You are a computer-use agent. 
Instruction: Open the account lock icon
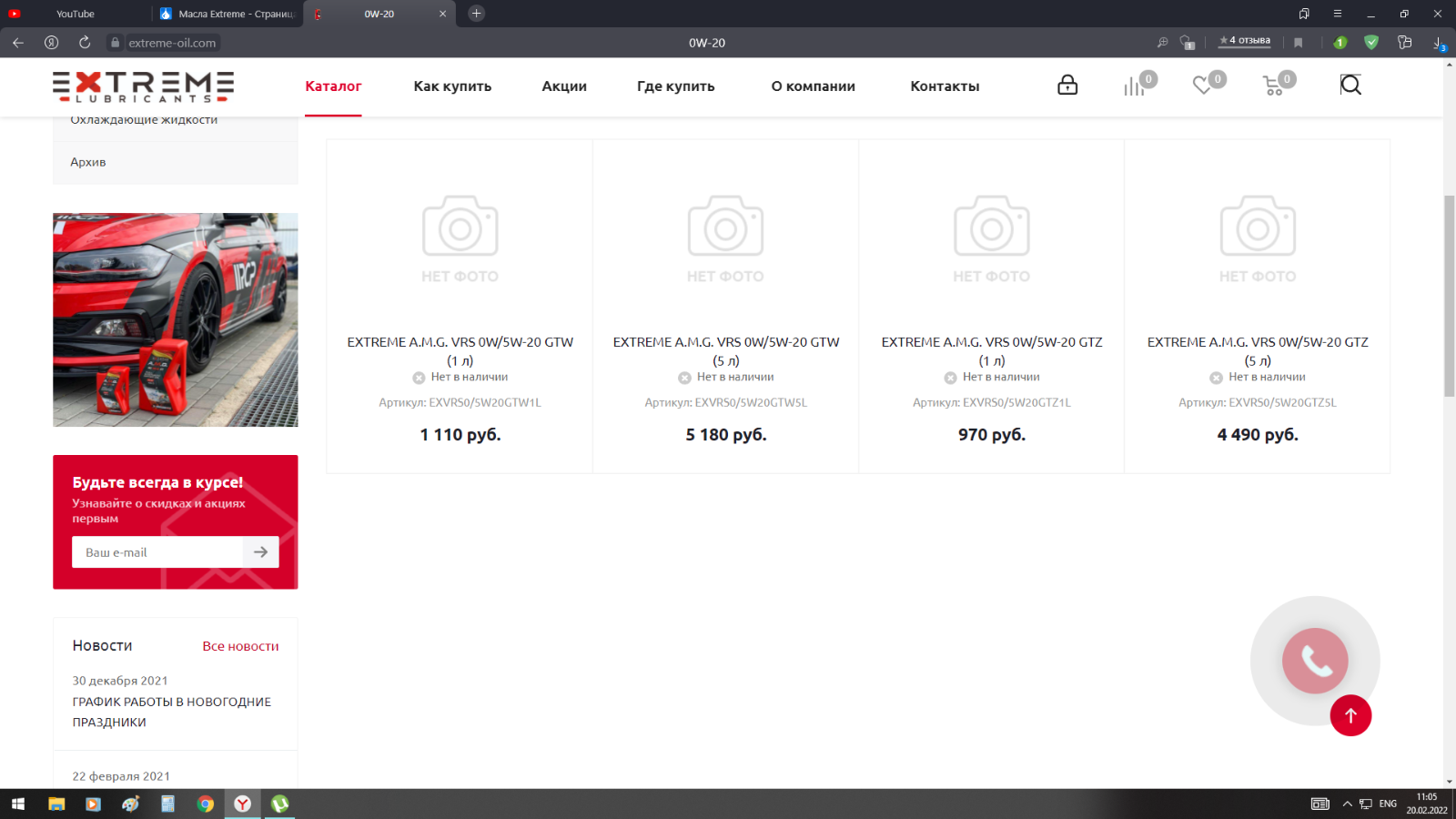(1067, 85)
